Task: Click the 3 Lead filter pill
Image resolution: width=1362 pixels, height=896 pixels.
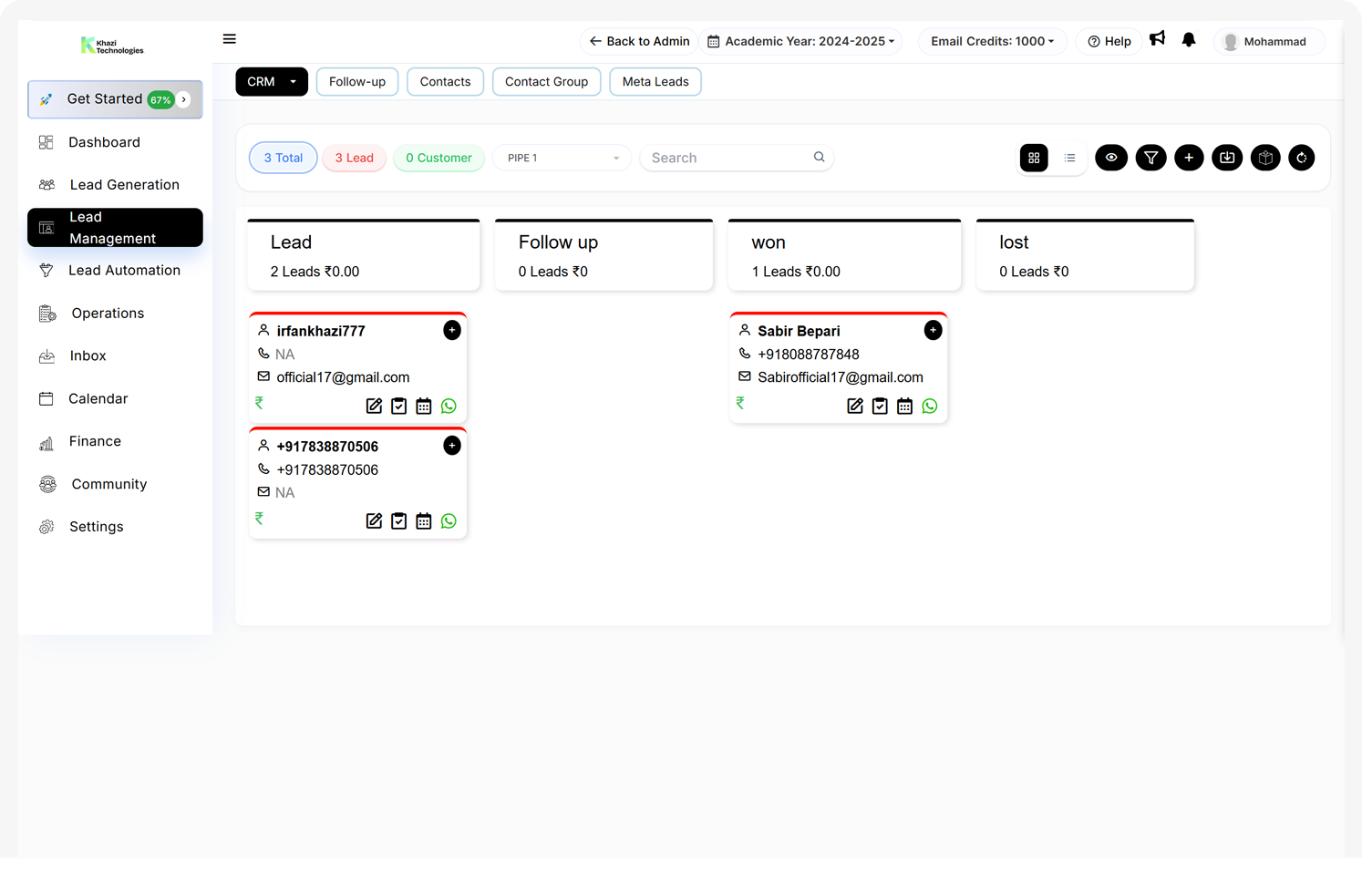Action: tap(355, 158)
